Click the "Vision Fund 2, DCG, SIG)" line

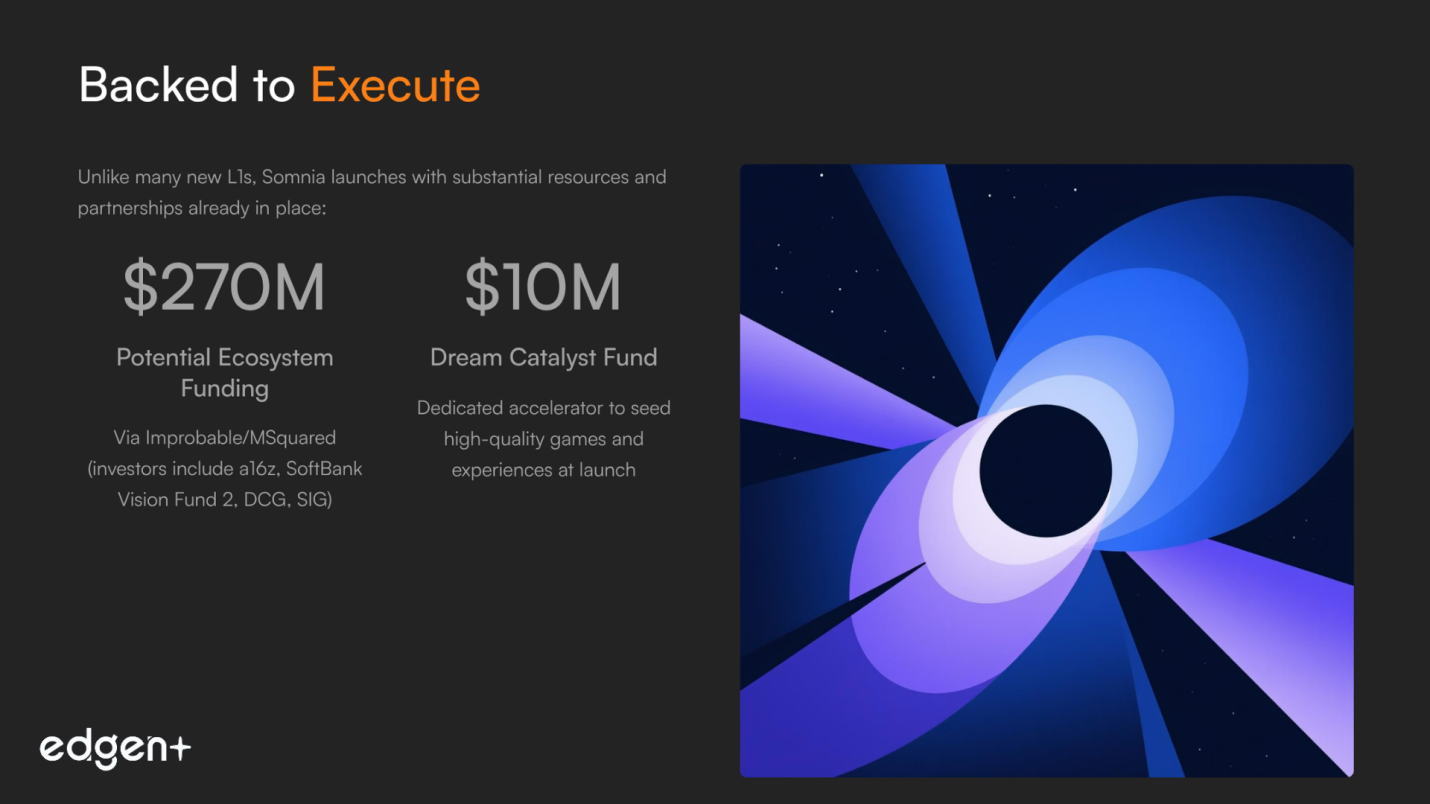(224, 499)
